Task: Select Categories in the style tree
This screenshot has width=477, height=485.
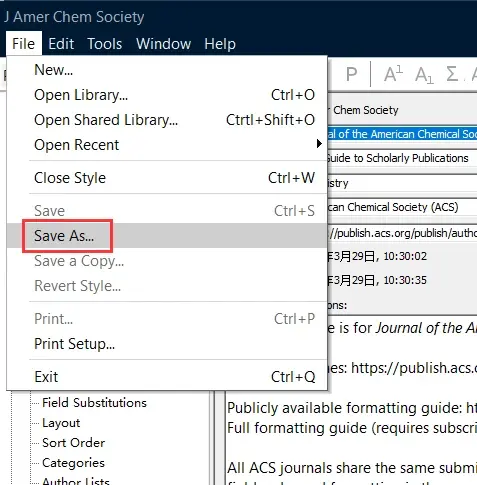Action: pos(73,463)
